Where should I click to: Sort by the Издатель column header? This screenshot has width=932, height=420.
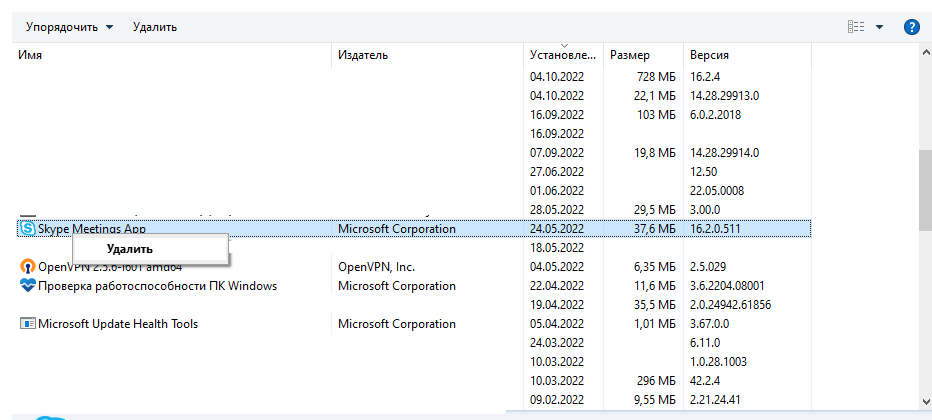[363, 55]
